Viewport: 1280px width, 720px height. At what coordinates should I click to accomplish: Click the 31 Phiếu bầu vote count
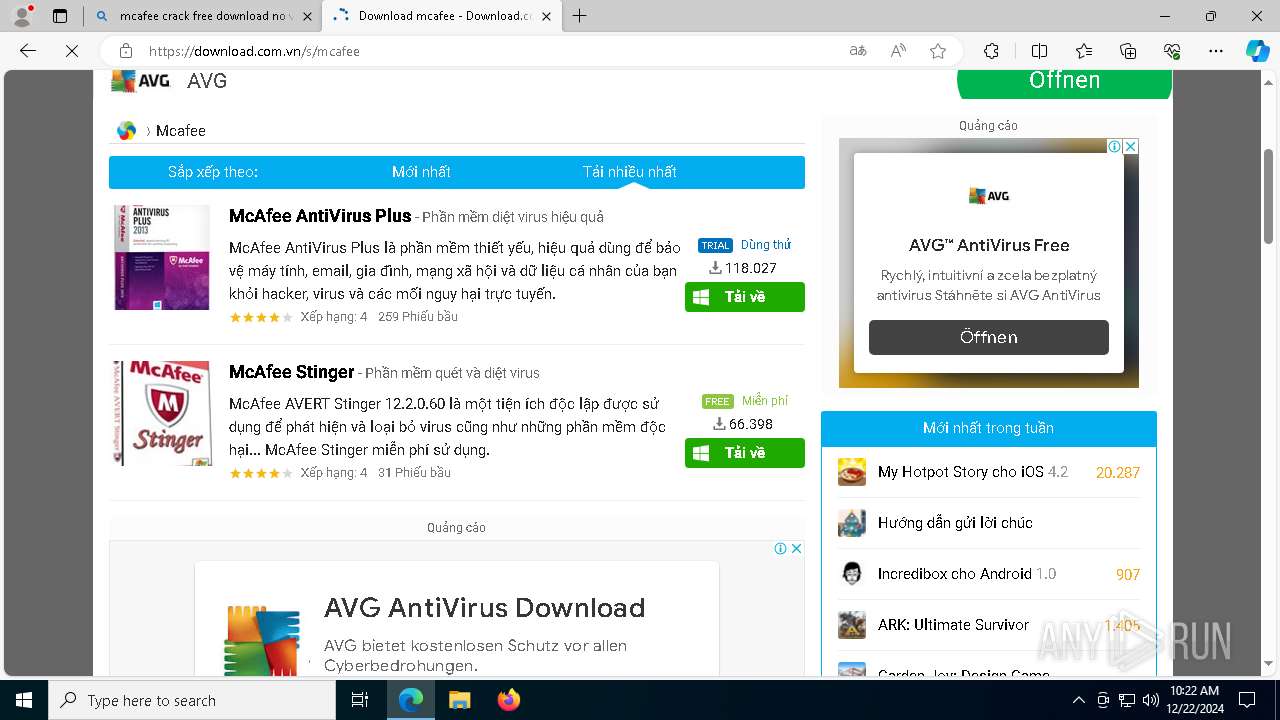point(414,473)
